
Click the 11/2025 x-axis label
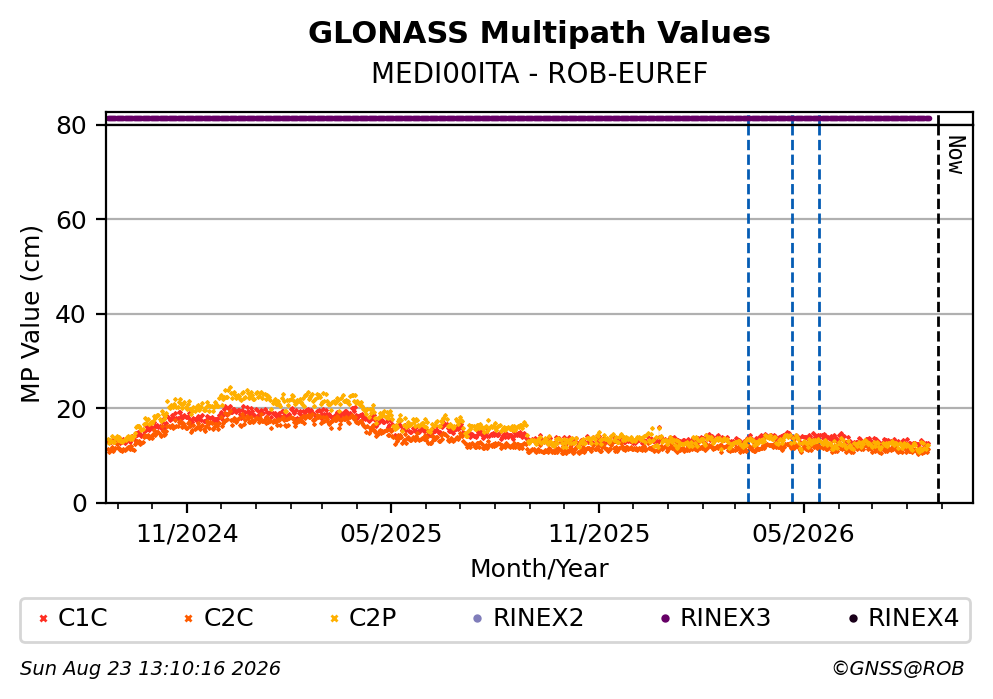pyautogui.click(x=598, y=534)
